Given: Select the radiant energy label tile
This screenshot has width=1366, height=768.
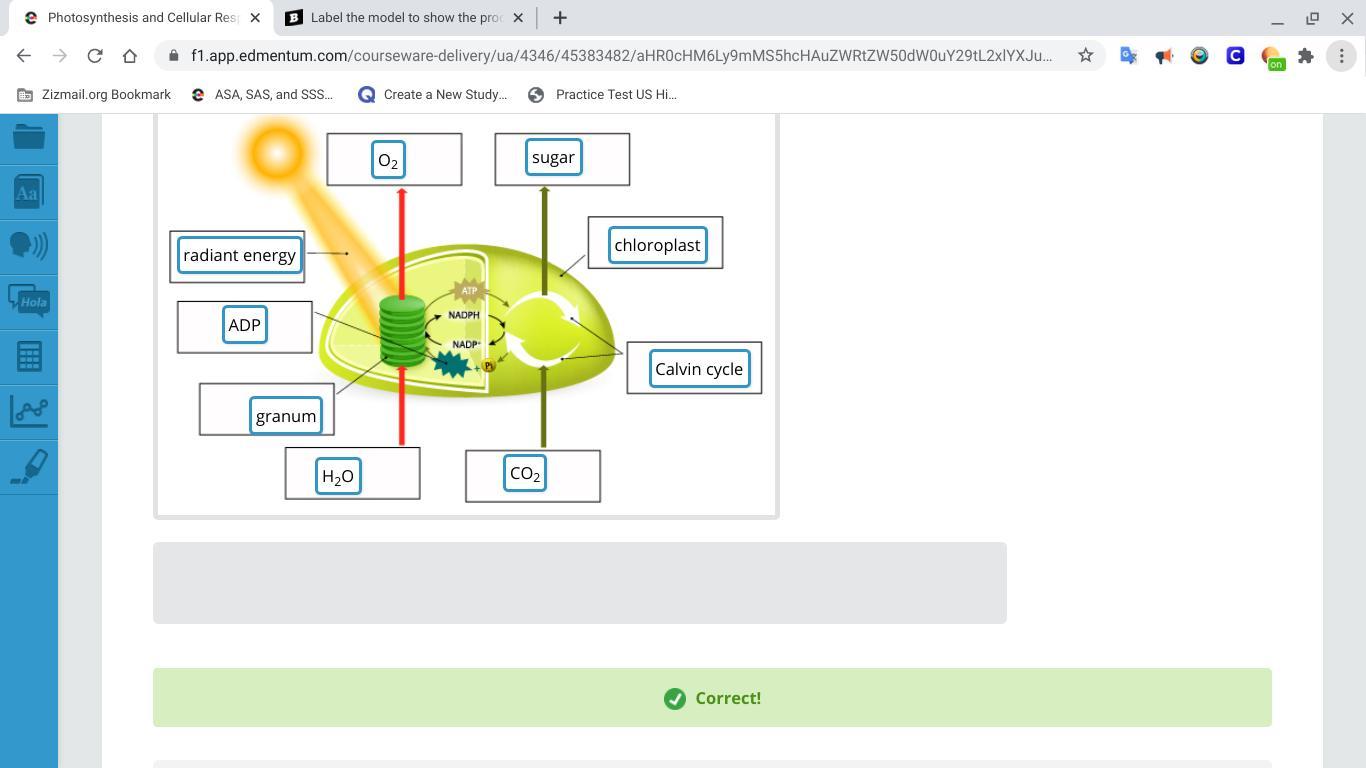Looking at the screenshot, I should (239, 255).
